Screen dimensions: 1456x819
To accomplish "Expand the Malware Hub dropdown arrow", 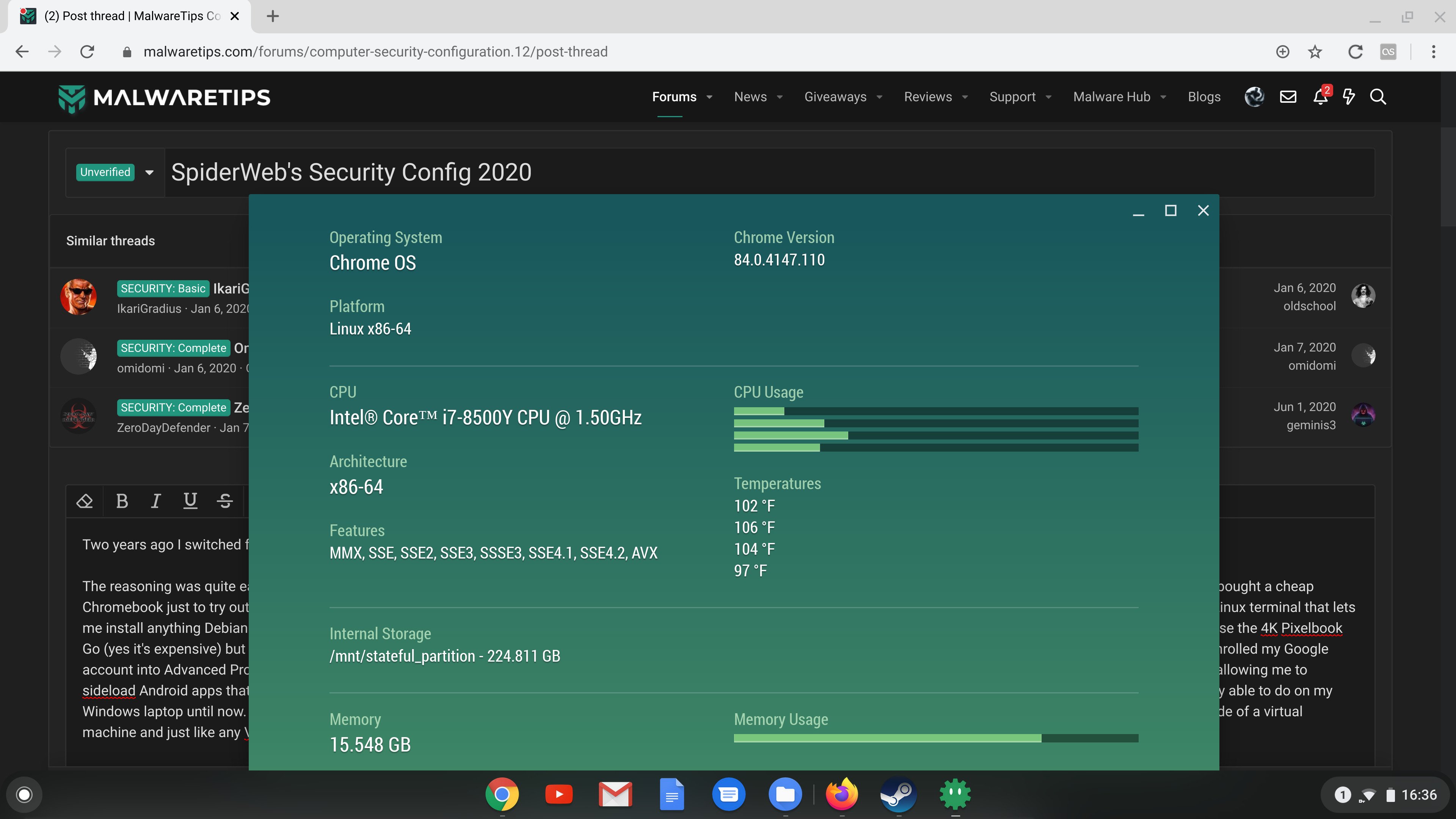I will [x=1163, y=97].
